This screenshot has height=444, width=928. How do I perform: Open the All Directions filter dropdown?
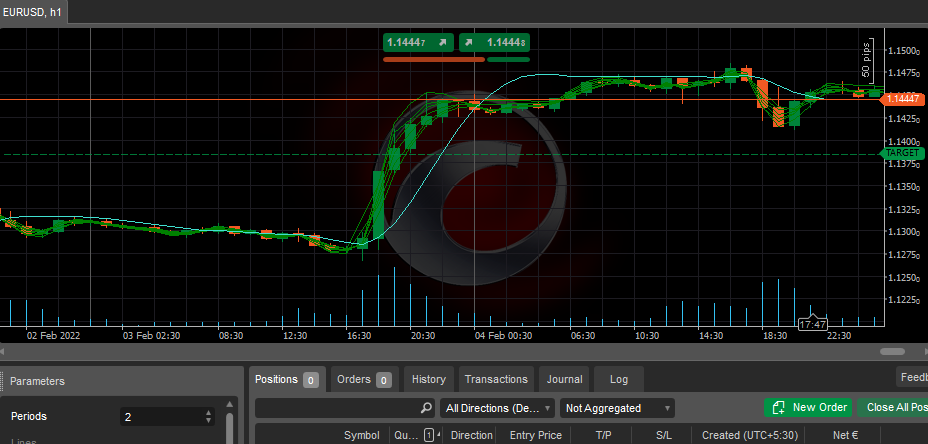point(497,408)
